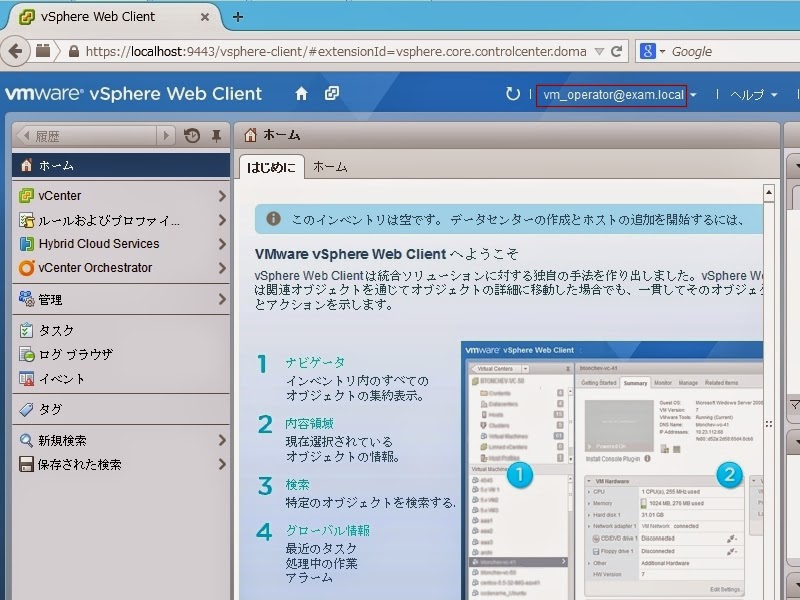Expand the 保存された検索 chevron
Image resolution: width=800 pixels, height=600 pixels.
click(222, 464)
